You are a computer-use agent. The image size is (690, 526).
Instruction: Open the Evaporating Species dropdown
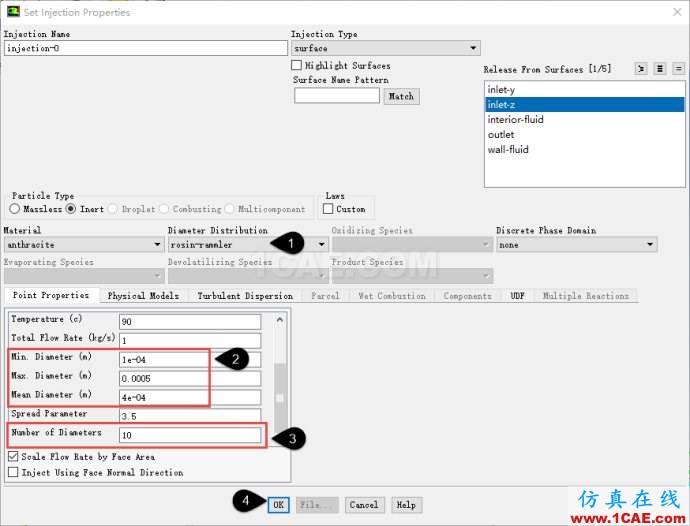point(84,276)
